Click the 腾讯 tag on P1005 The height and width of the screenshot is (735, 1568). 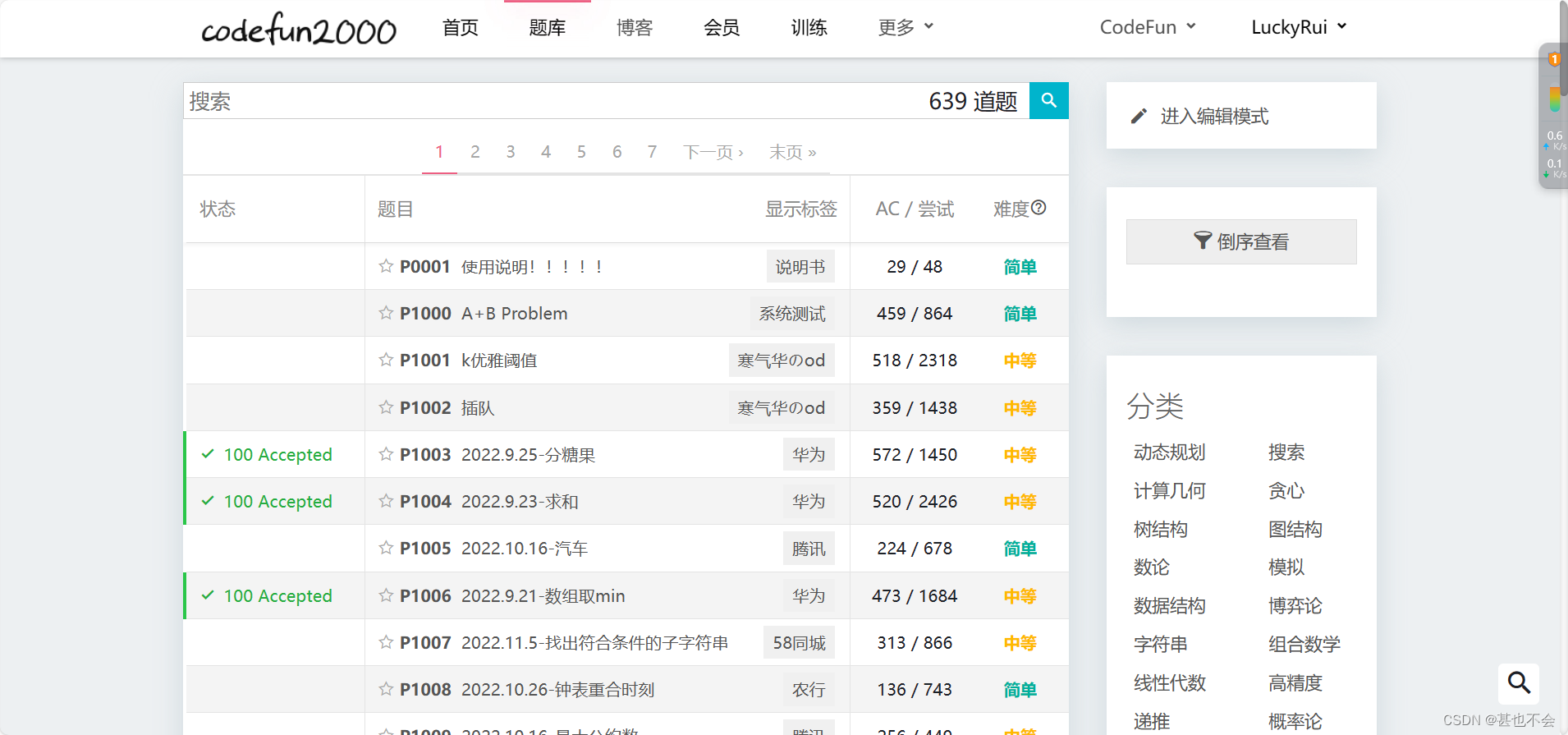(x=809, y=548)
